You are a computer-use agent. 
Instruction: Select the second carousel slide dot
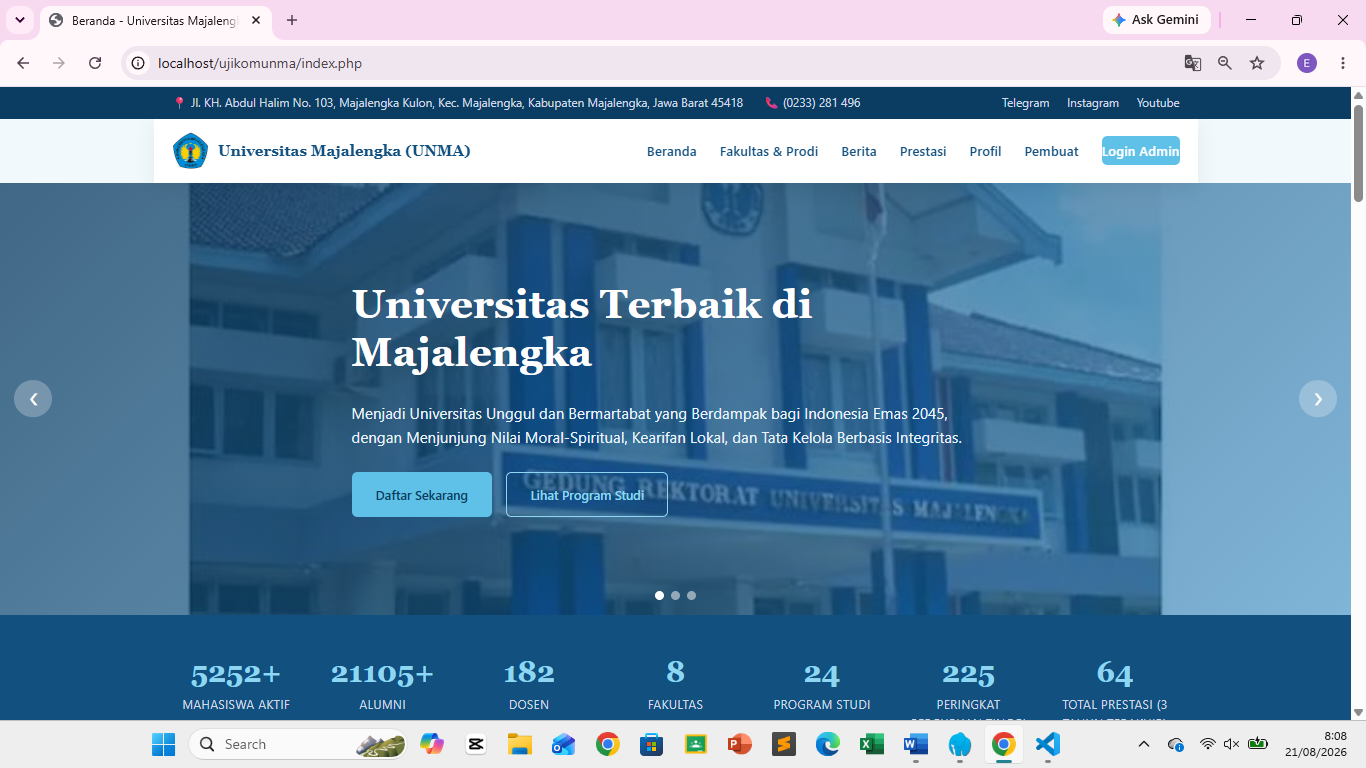tap(675, 595)
